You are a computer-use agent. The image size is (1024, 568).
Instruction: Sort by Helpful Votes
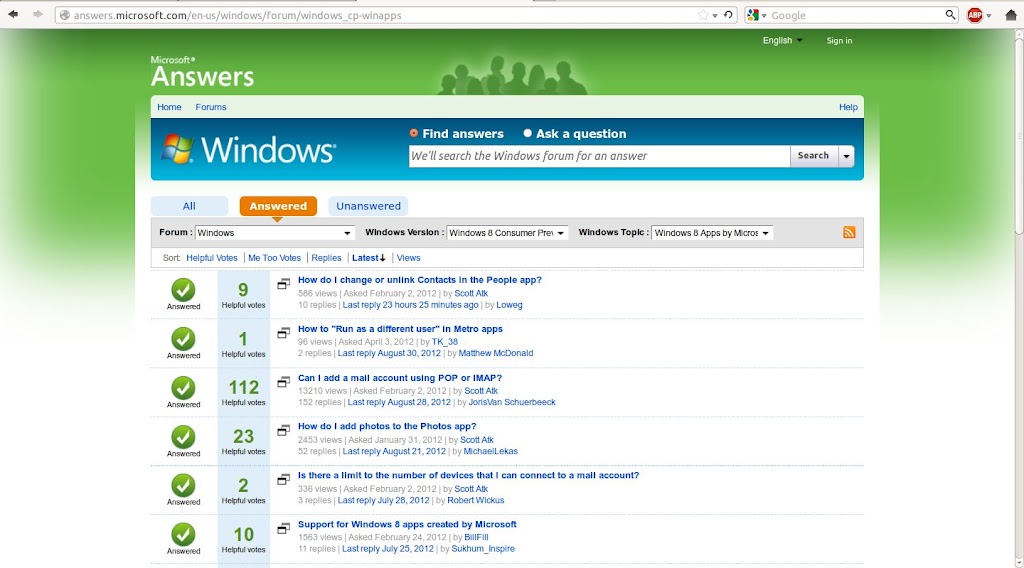pyautogui.click(x=212, y=258)
